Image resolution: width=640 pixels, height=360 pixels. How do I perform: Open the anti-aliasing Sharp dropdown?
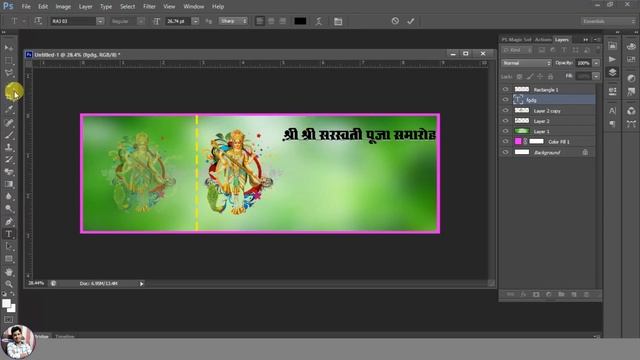(233, 21)
